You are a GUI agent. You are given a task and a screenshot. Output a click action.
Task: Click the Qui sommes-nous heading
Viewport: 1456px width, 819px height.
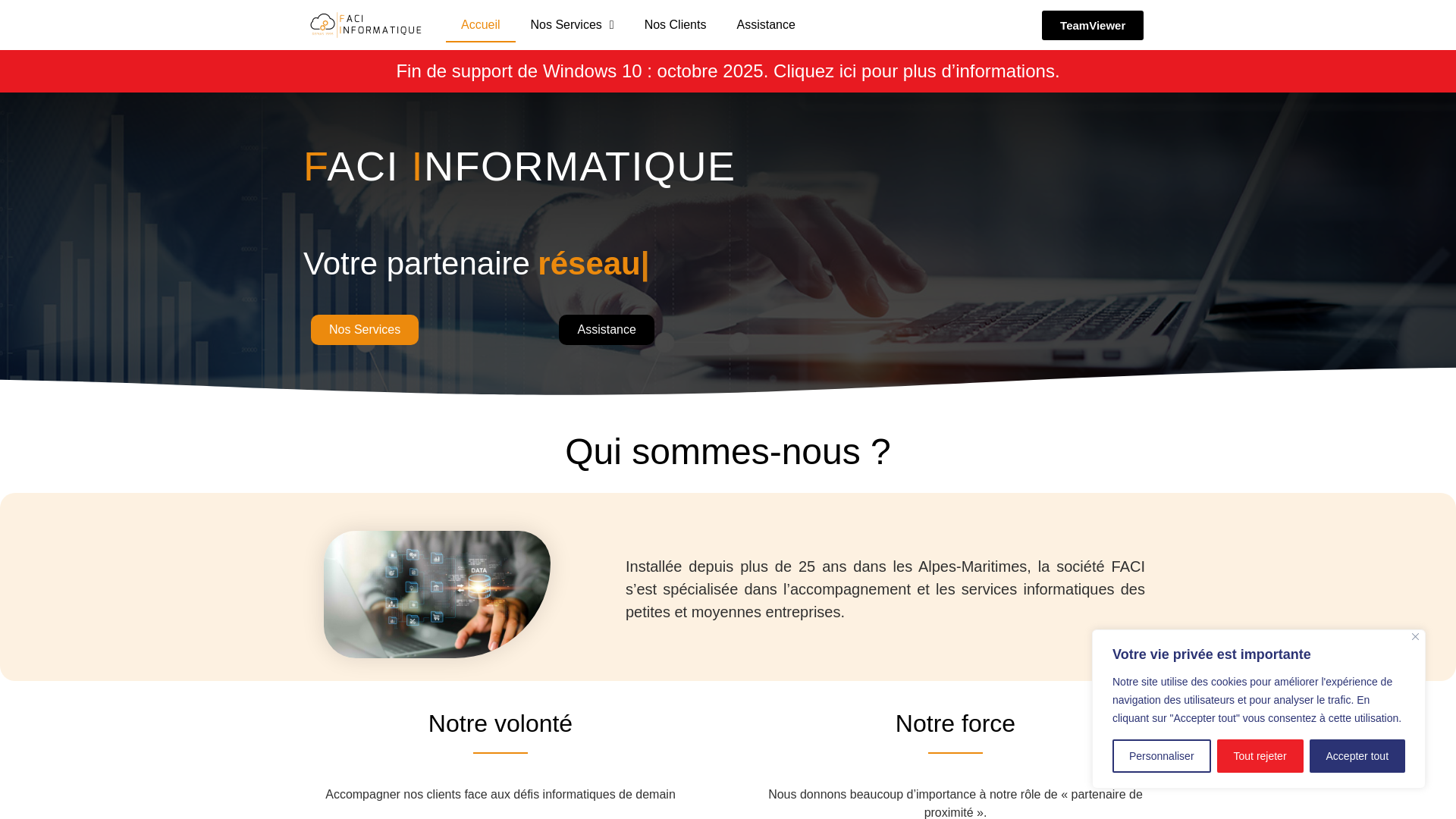[x=727, y=451]
